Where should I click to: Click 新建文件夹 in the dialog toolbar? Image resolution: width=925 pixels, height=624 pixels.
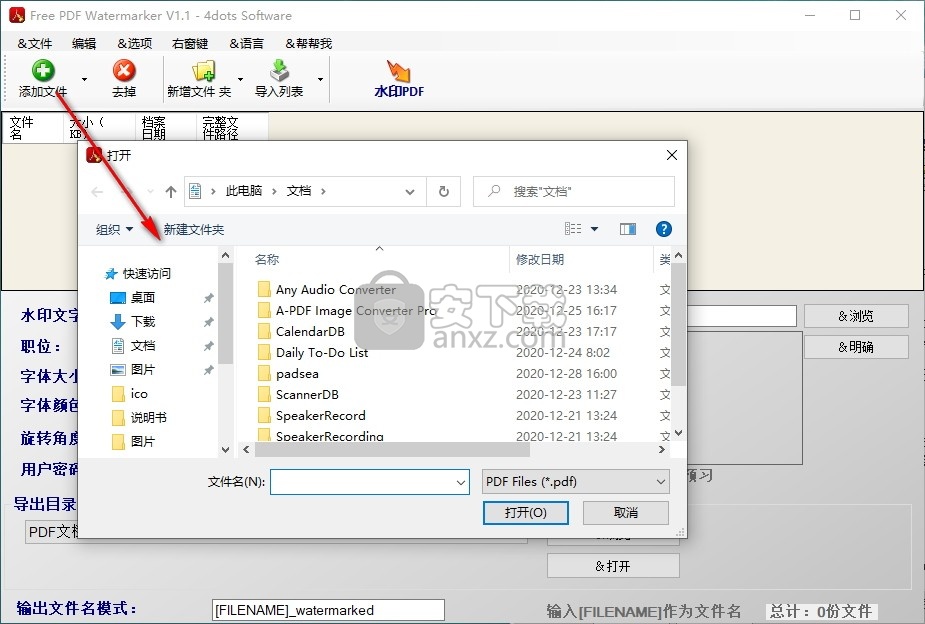pos(193,229)
